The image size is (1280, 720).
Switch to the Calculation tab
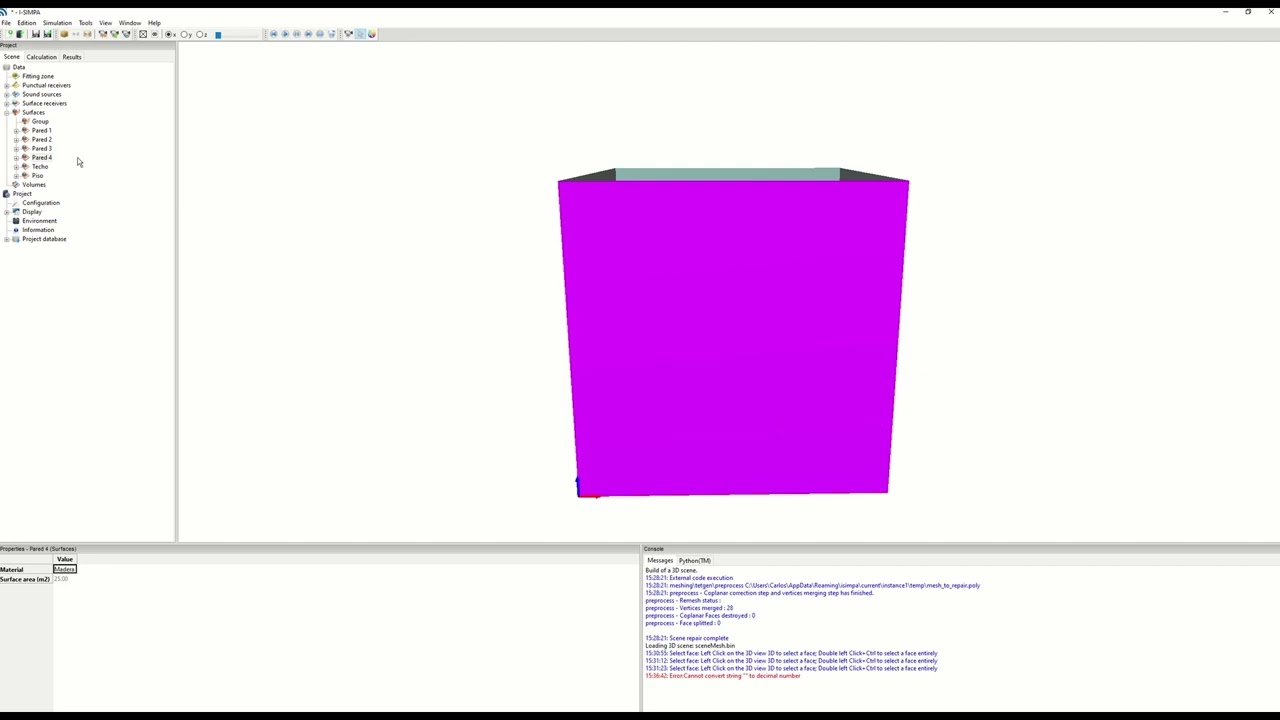coord(41,57)
